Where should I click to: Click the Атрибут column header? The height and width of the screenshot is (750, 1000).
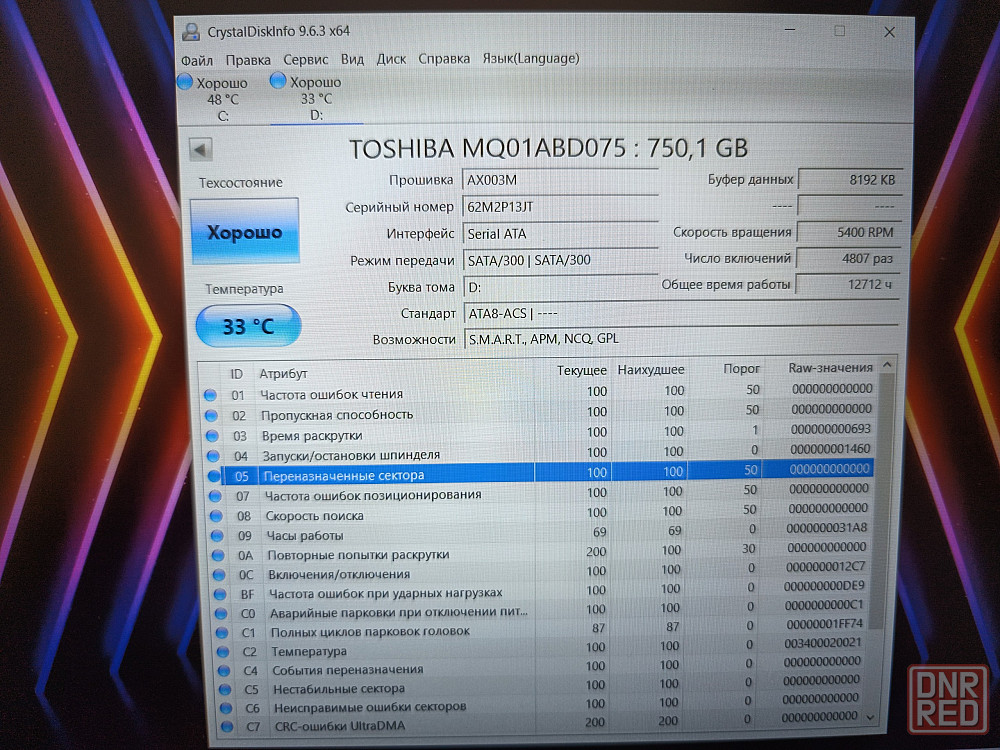(x=400, y=373)
